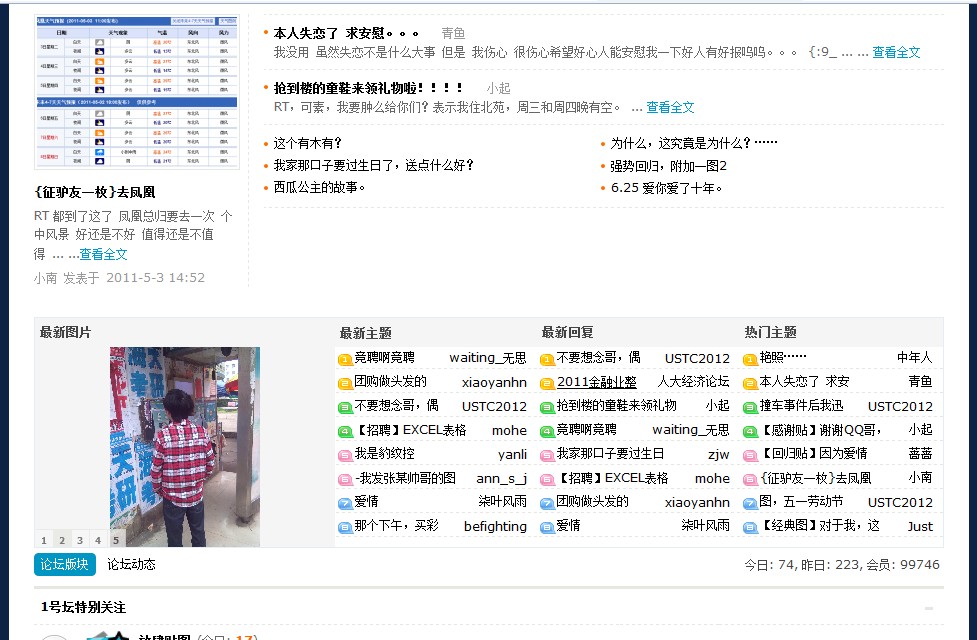The height and width of the screenshot is (640, 977).
Task: Click rank 1 icon beside 竞聘啊竞聘 in 最新主题
Action: pyautogui.click(x=345, y=359)
